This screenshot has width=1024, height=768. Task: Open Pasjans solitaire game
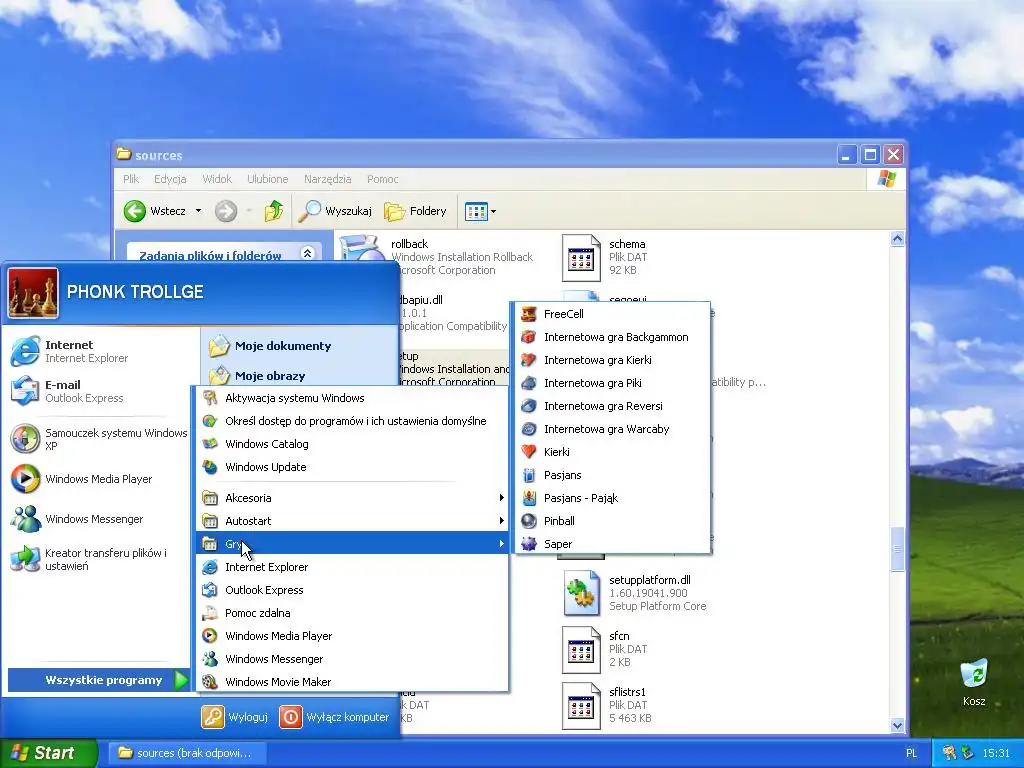tap(613, 475)
